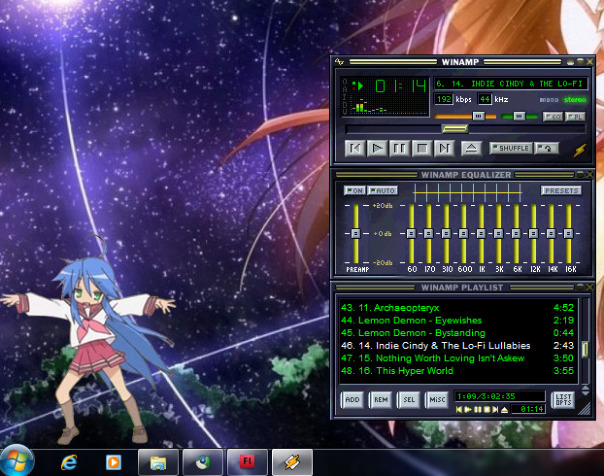The height and width of the screenshot is (476, 604).
Task: Open the playlist MISC menu
Action: (436, 400)
